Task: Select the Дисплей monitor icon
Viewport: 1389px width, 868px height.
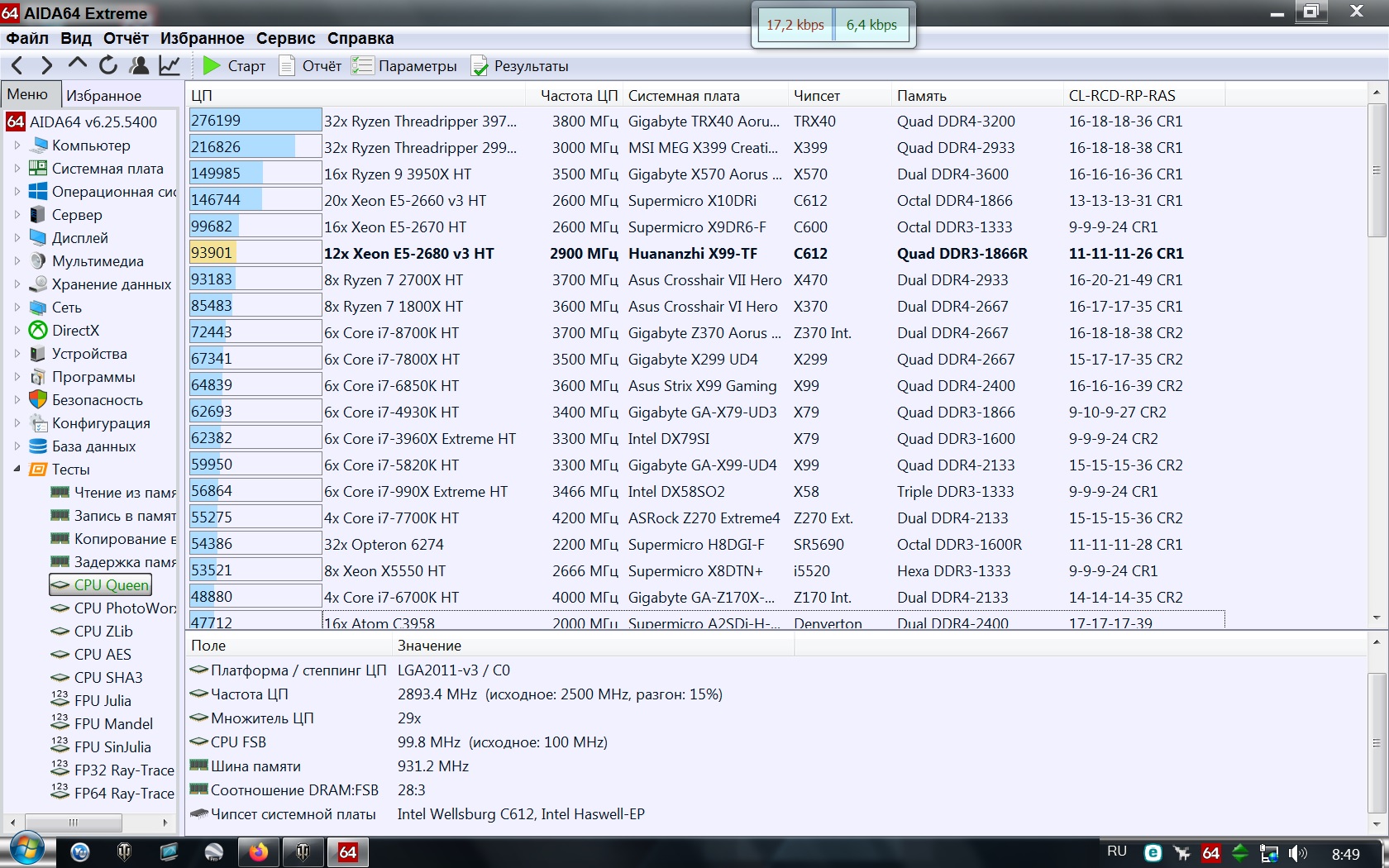Action: (x=38, y=238)
